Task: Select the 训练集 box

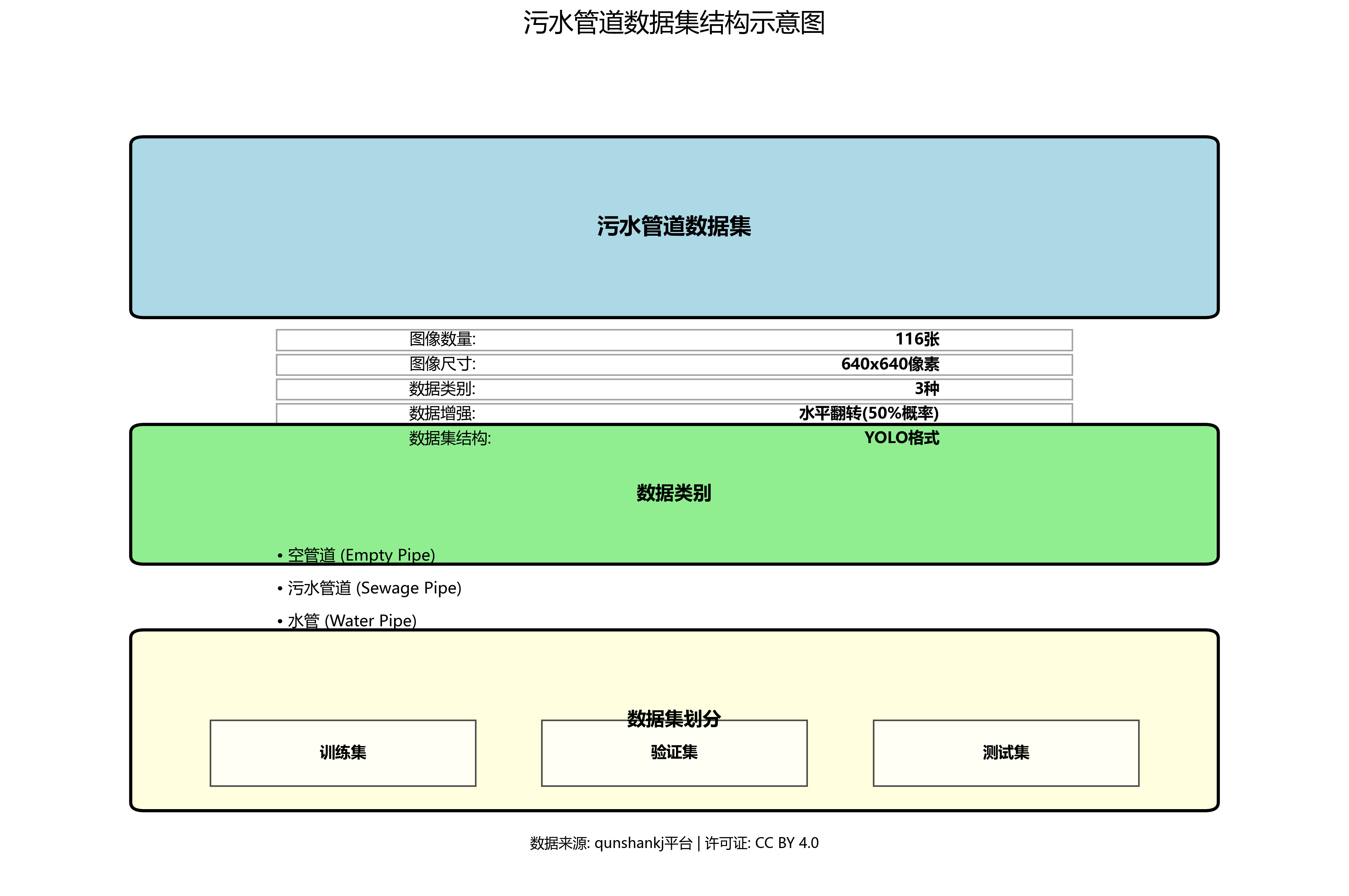Action: pyautogui.click(x=343, y=752)
